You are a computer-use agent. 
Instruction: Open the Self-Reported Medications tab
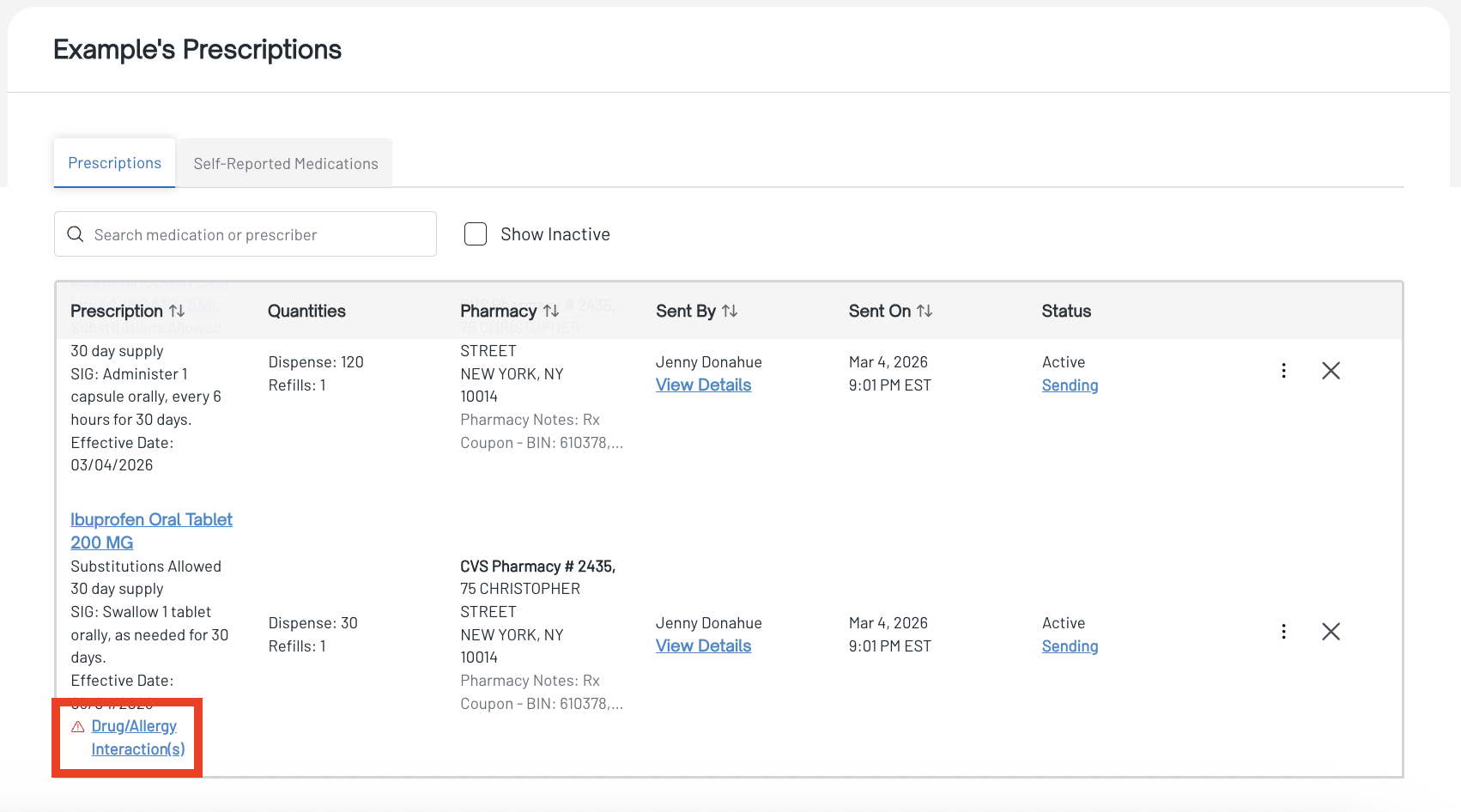point(286,163)
